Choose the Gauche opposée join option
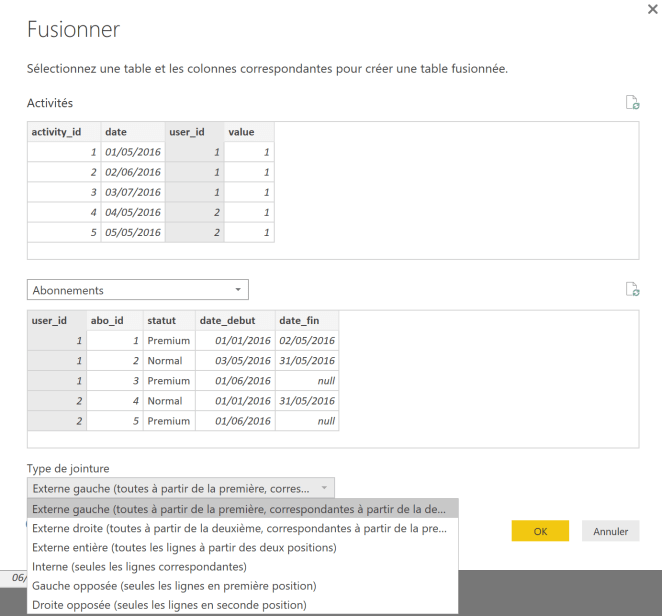Screen dimensions: 662x616 pyautogui.click(x=242, y=585)
